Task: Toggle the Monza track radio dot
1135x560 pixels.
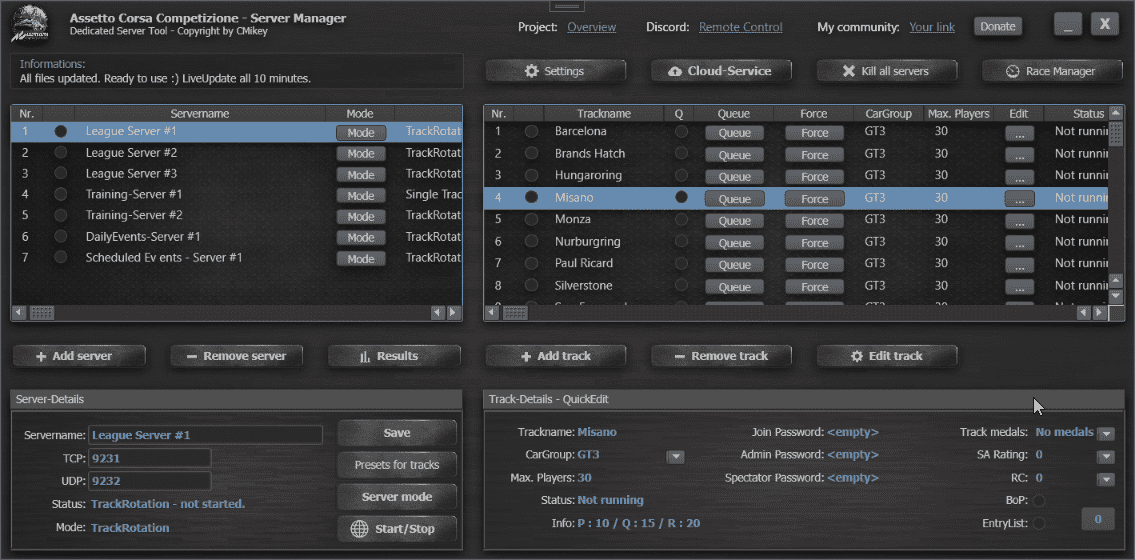Action: 531,219
